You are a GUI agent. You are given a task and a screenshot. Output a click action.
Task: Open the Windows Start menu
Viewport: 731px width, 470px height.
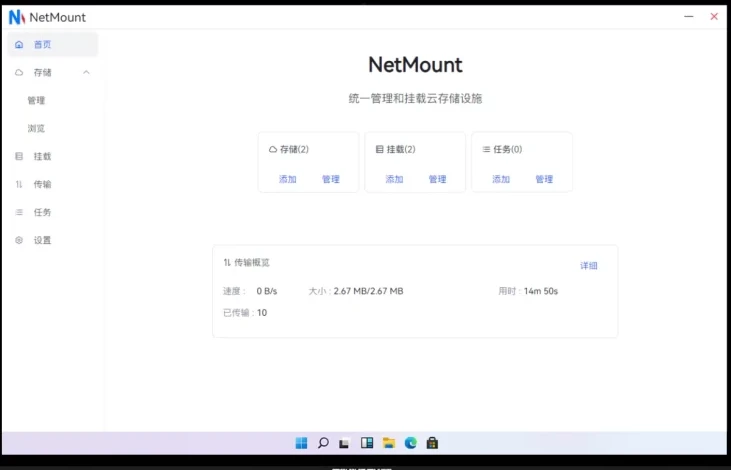pos(302,443)
